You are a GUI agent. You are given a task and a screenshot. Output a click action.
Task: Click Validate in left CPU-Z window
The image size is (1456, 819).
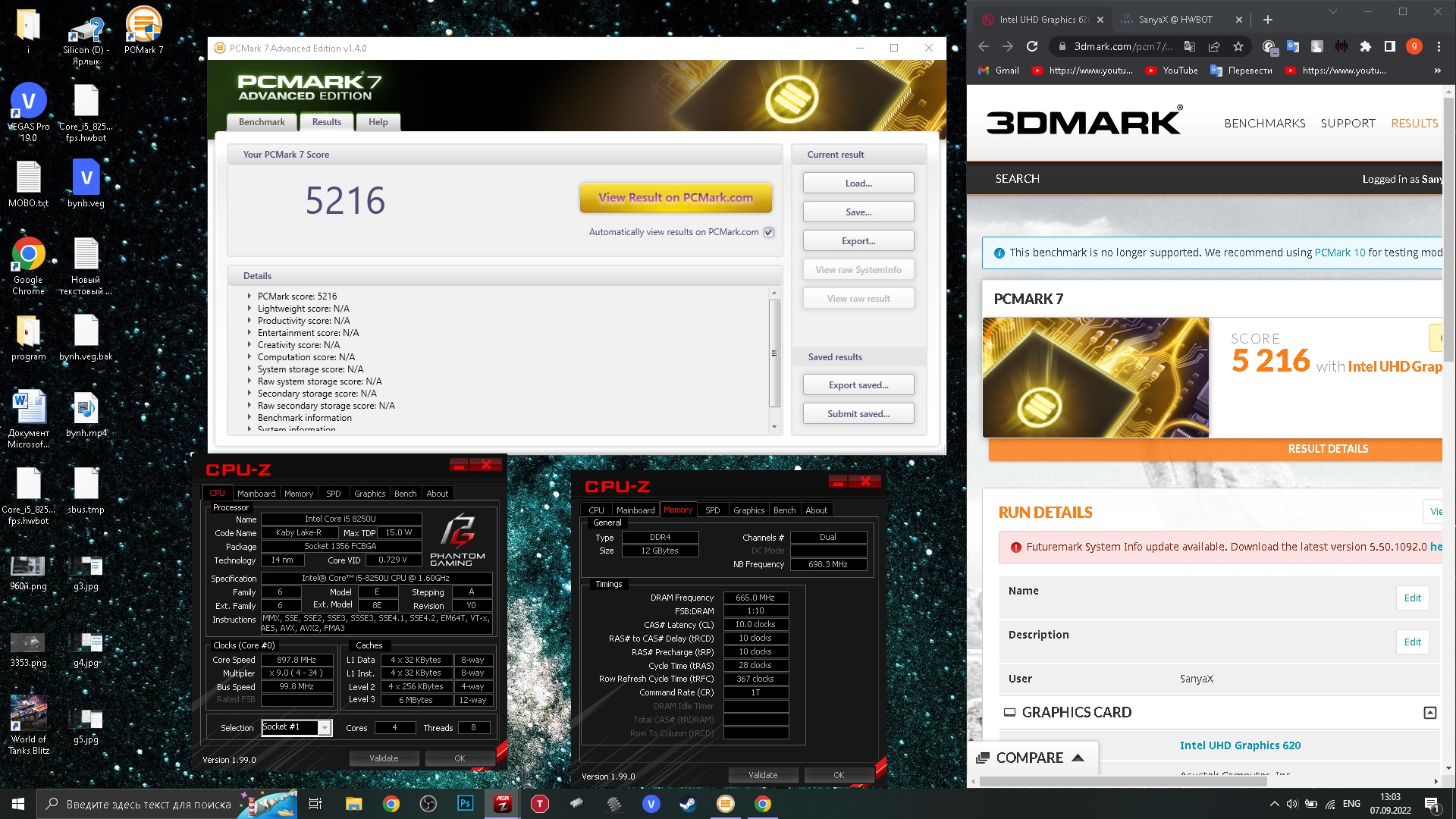[384, 758]
